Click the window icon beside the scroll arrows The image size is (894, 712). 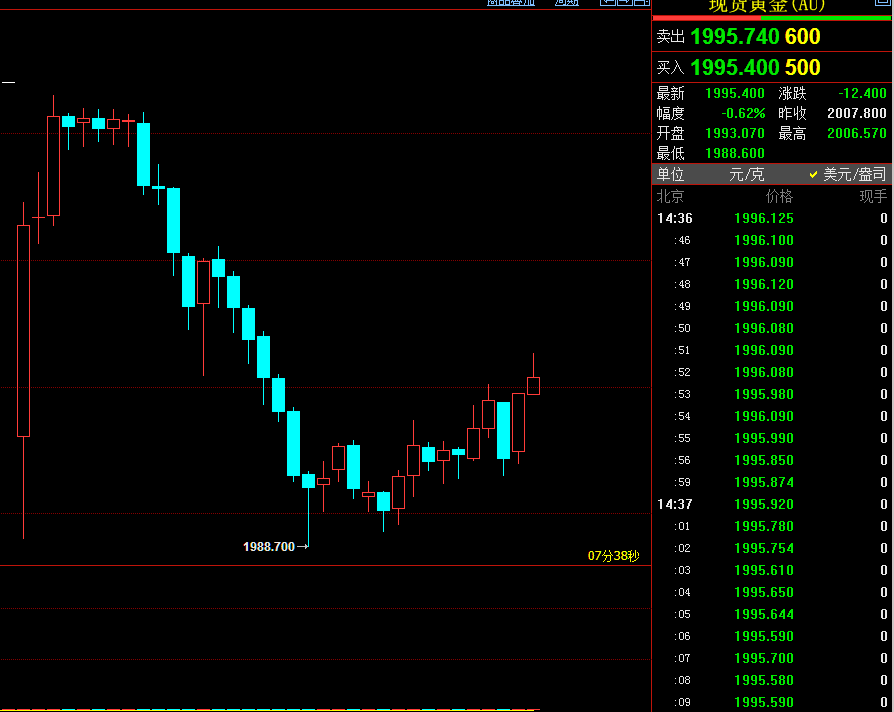pos(640,2)
